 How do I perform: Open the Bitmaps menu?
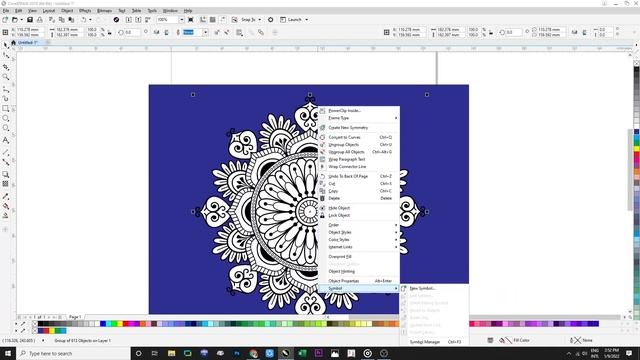[x=104, y=11]
